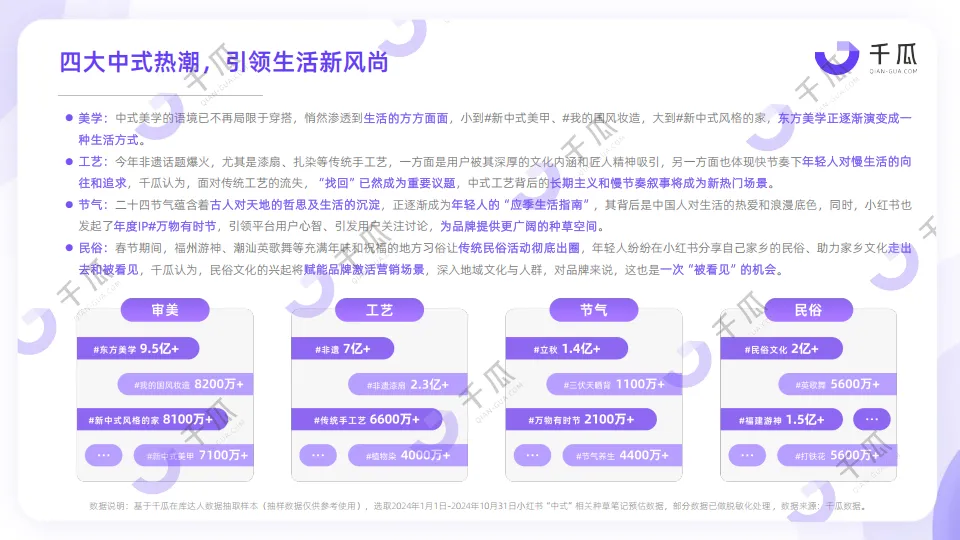This screenshot has height=540, width=960.
Task: Click the #万物有时节 2100万+ tag
Action: click(581, 419)
